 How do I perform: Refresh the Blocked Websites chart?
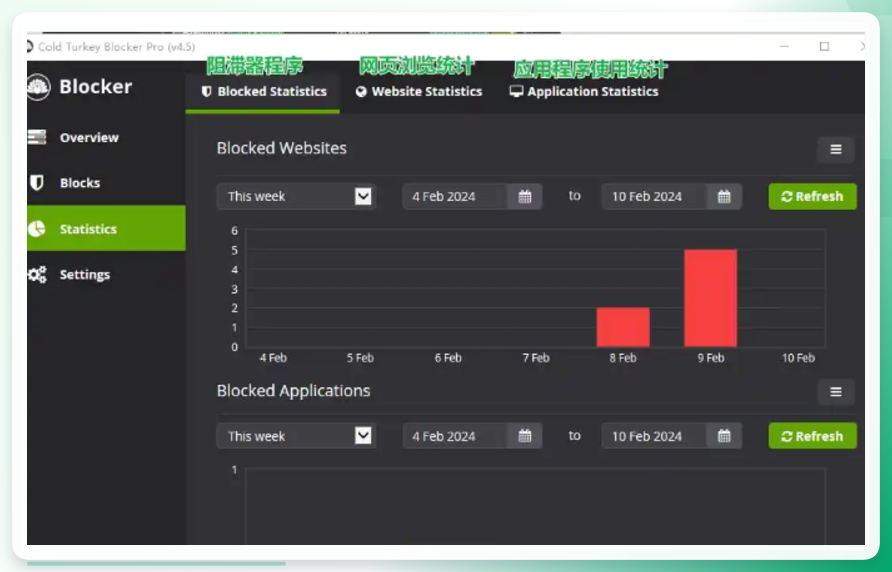pos(812,196)
